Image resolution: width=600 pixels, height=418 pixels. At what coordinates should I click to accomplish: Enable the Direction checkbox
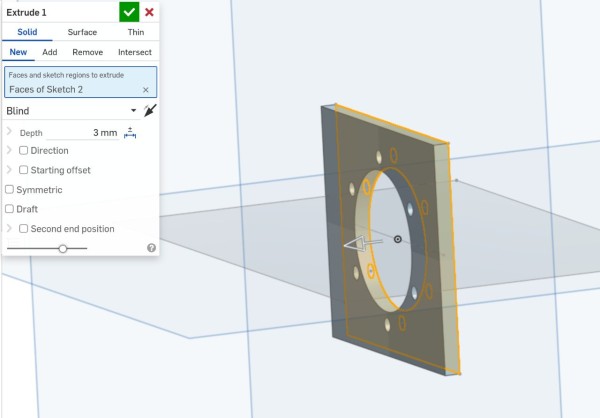pos(23,150)
